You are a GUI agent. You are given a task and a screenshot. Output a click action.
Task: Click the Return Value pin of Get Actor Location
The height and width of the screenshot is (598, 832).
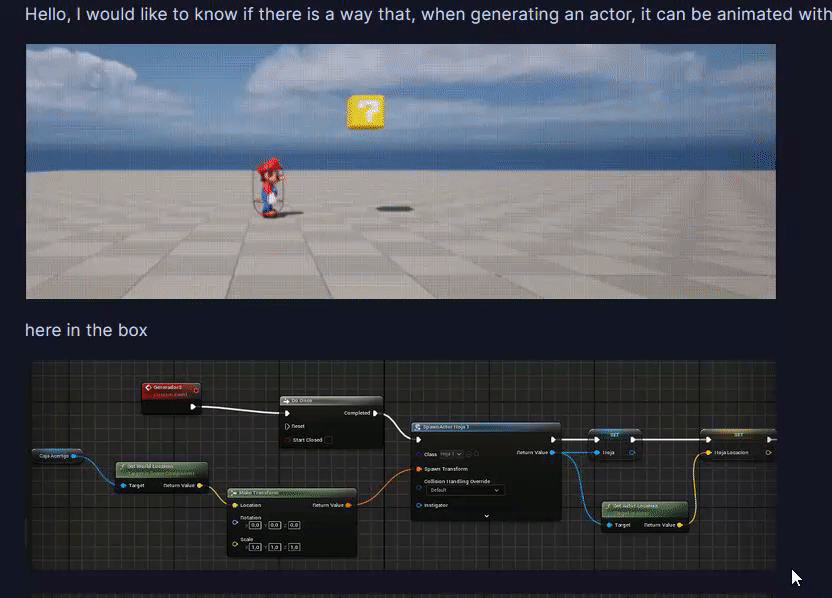click(x=680, y=525)
